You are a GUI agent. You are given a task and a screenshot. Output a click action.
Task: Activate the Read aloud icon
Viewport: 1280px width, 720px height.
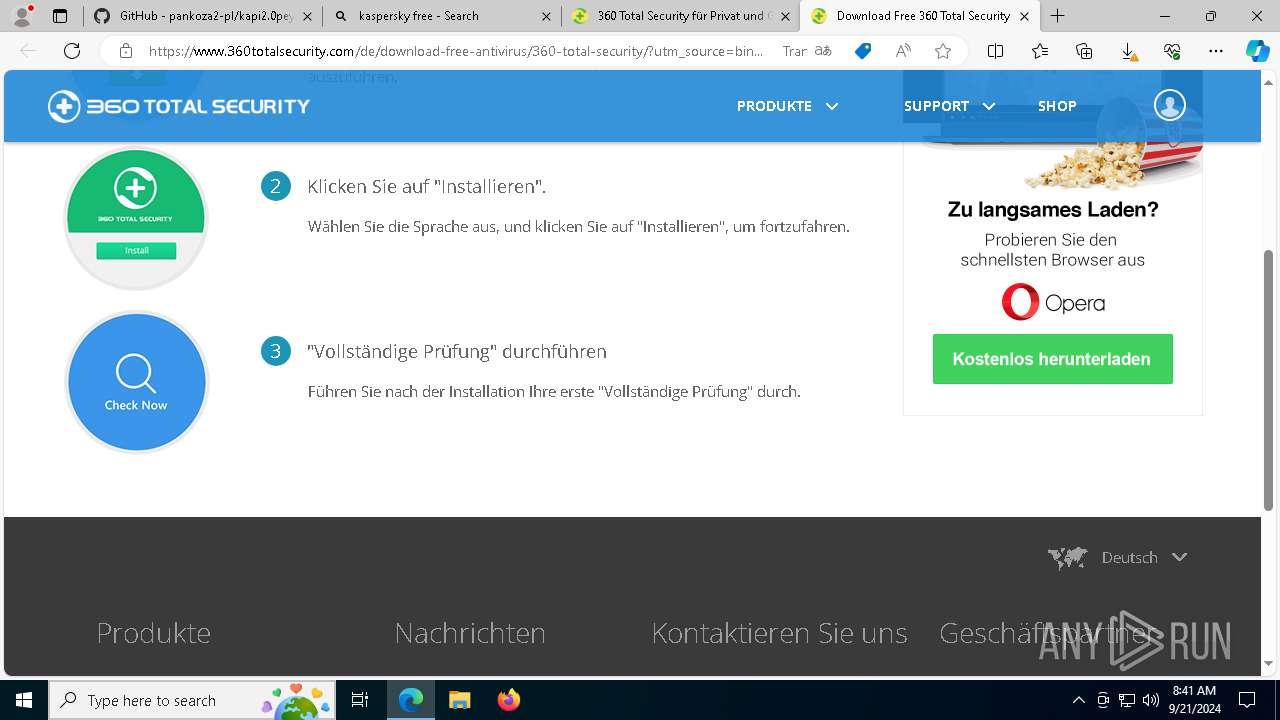click(903, 51)
